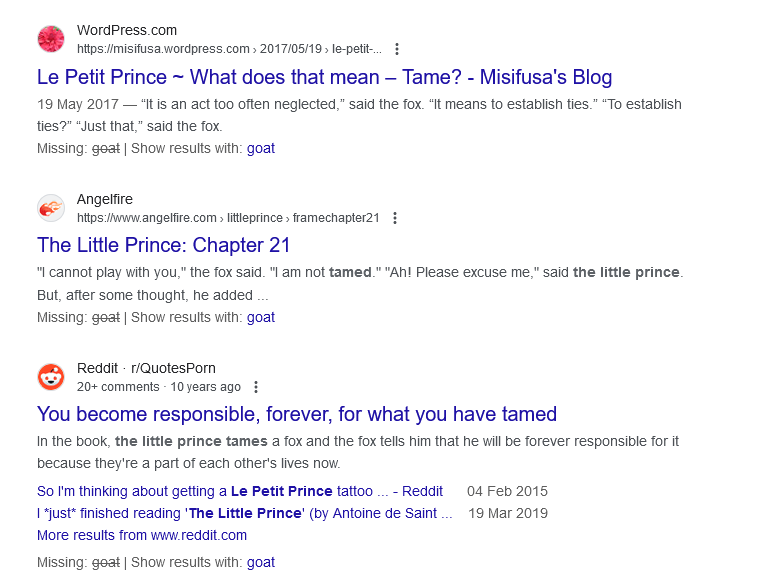Click the Reddit site favicon
This screenshot has width=764, height=577.
51,377
